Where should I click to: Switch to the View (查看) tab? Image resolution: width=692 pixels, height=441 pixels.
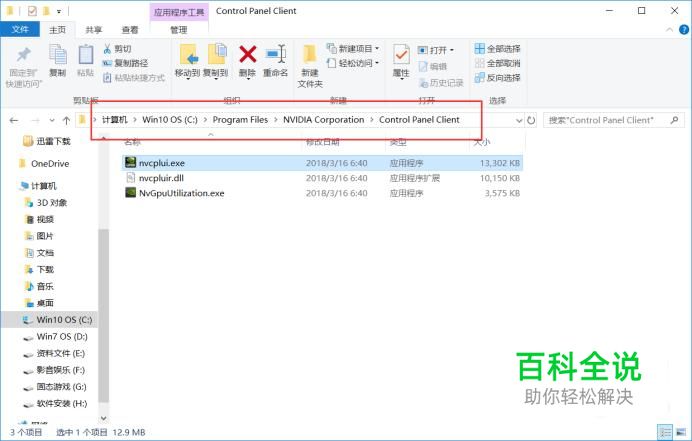pos(130,30)
